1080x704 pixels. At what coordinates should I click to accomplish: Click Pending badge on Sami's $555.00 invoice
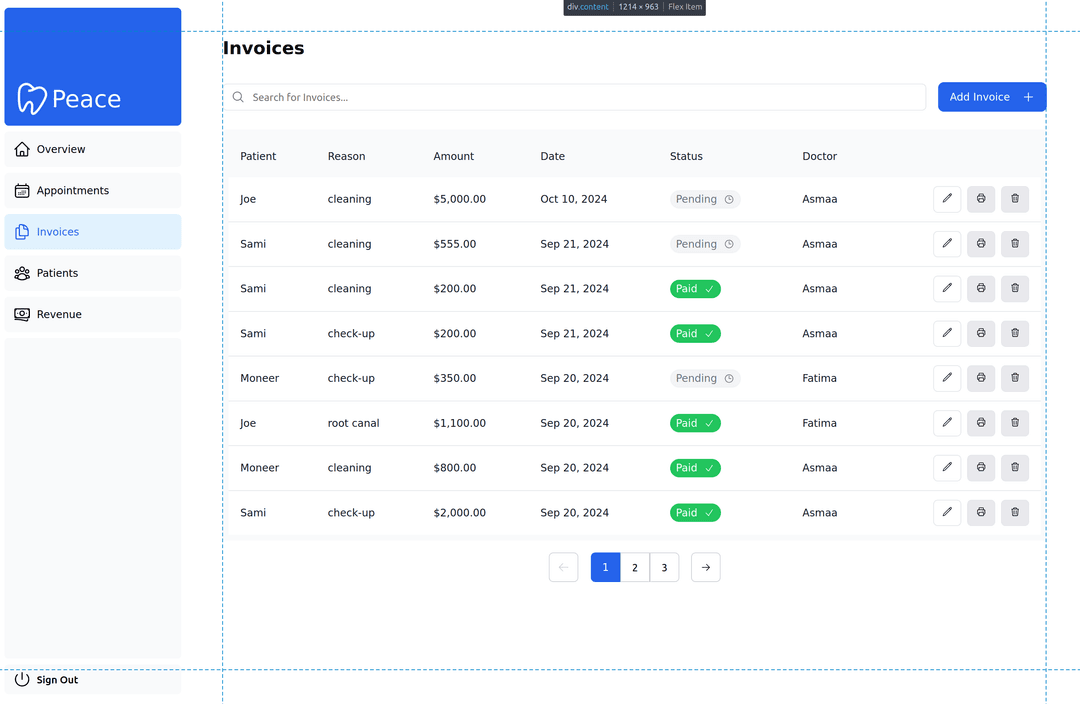705,244
